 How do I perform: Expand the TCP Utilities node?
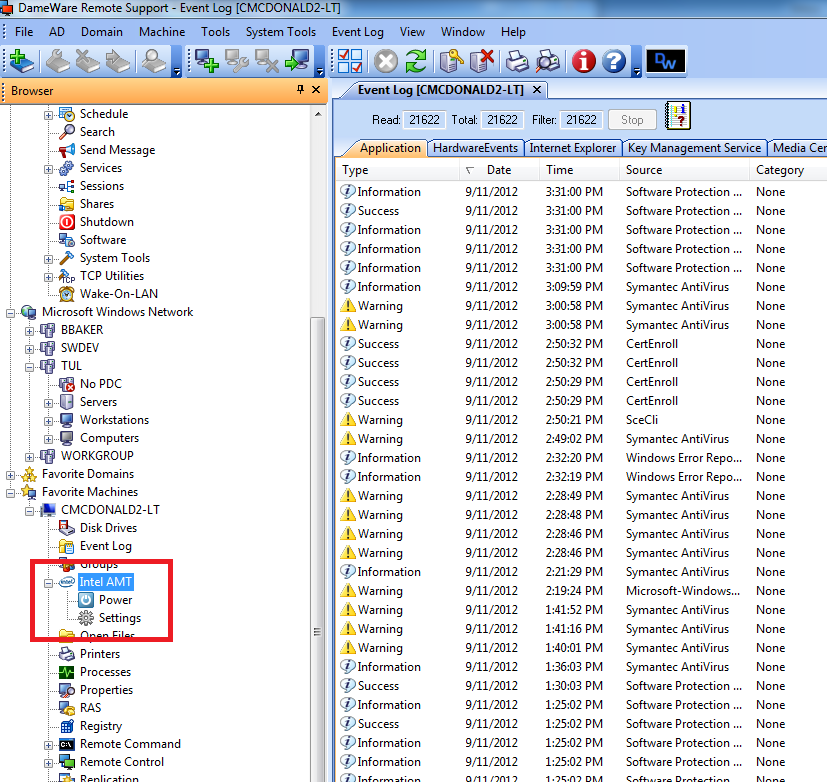(x=48, y=277)
